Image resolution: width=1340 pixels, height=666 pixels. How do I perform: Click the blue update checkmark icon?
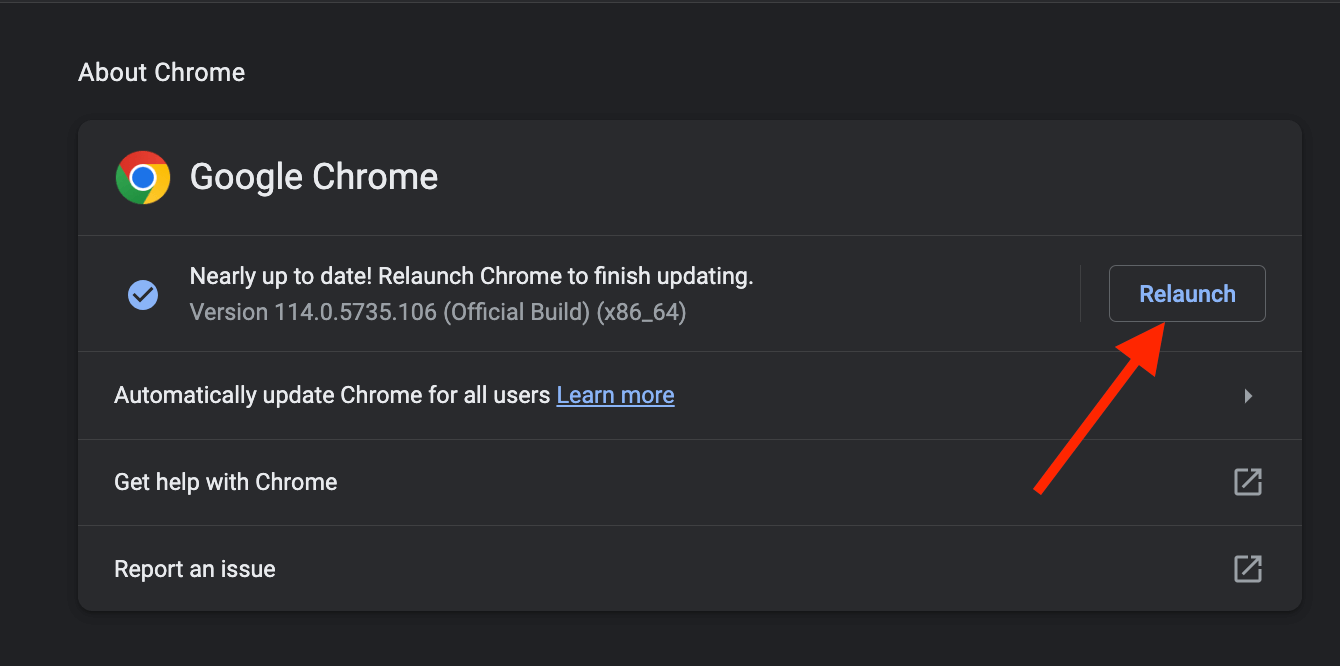[143, 294]
